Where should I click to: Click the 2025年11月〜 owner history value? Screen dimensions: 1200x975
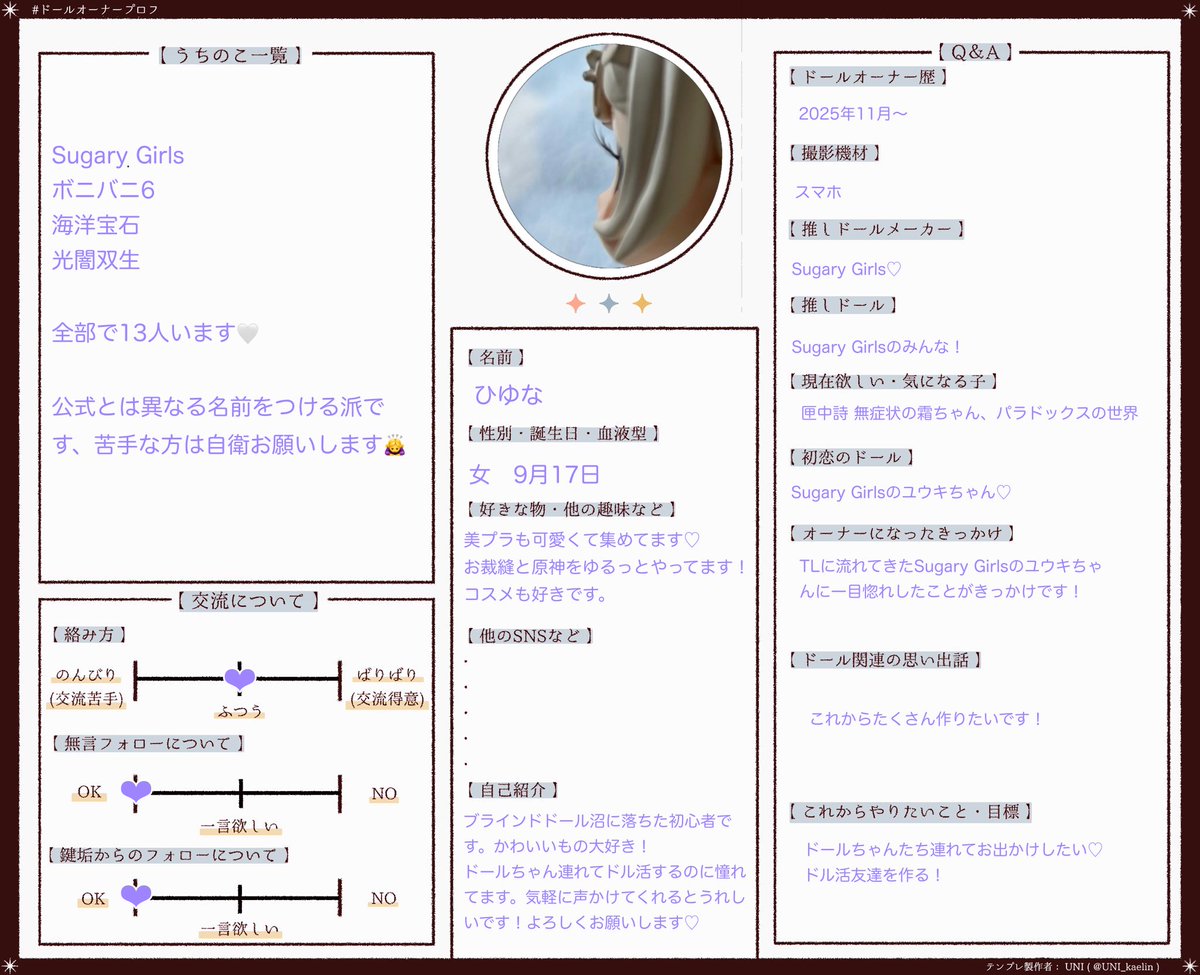(853, 114)
